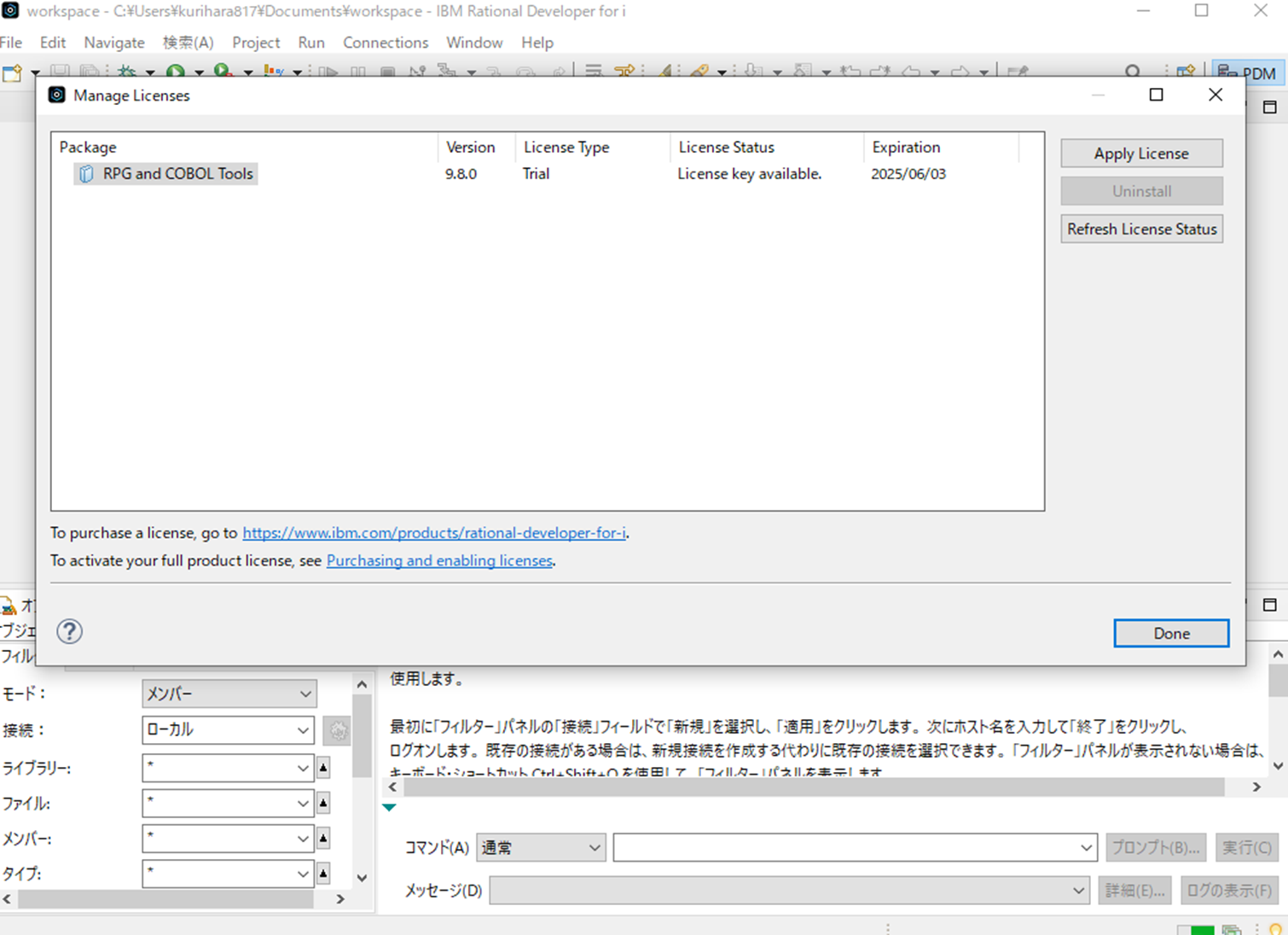Click the License Status column header
1288x935 pixels.
(767, 147)
